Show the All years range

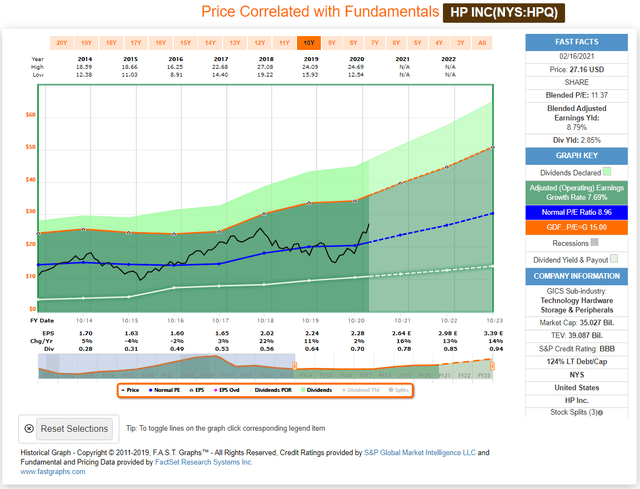(x=482, y=43)
